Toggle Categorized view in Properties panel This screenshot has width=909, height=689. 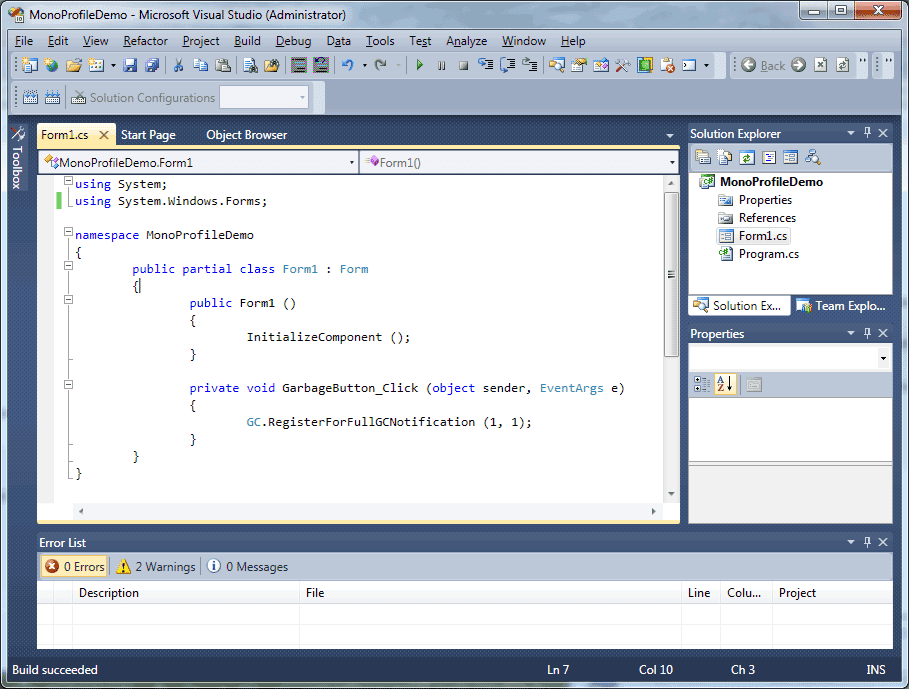click(702, 384)
